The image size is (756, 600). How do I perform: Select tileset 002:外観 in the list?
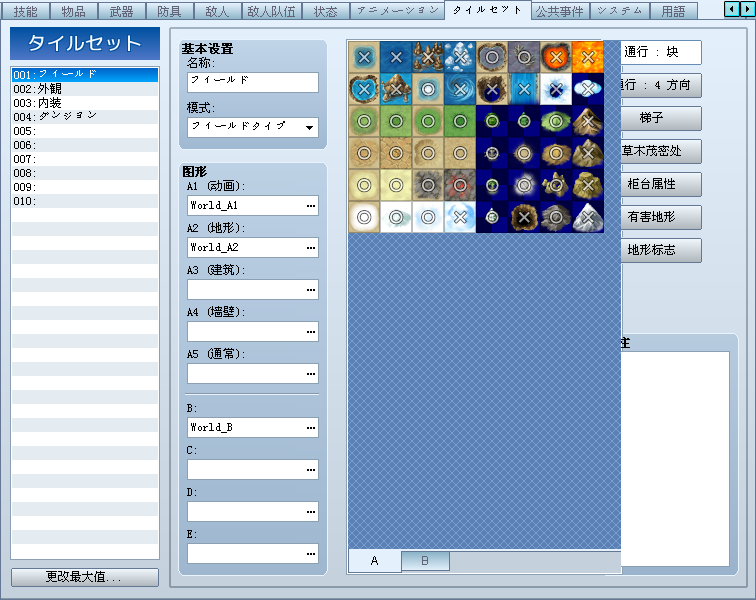pos(85,89)
